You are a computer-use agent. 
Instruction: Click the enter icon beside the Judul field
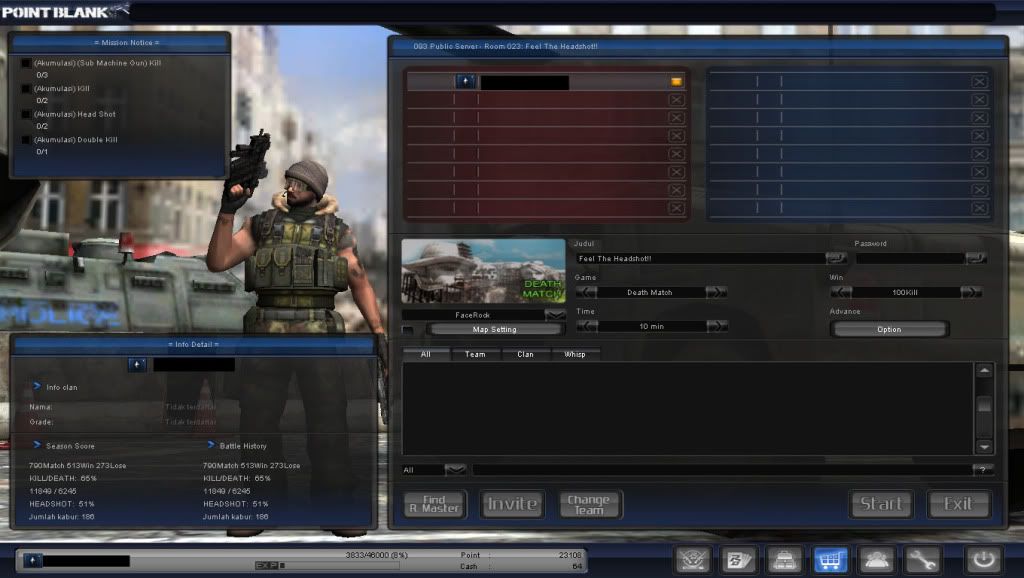pyautogui.click(x=836, y=258)
